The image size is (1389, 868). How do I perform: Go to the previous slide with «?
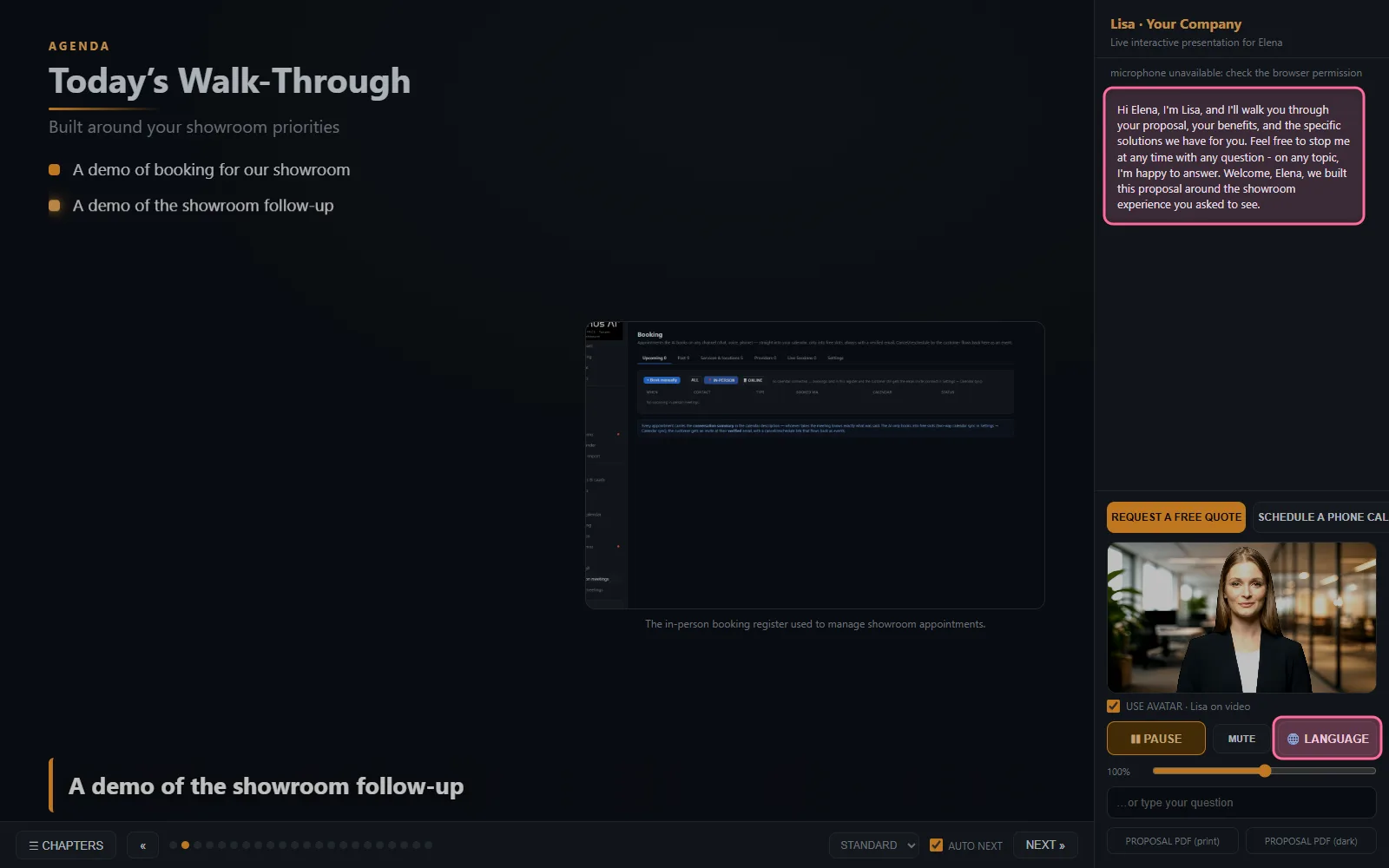click(142, 845)
